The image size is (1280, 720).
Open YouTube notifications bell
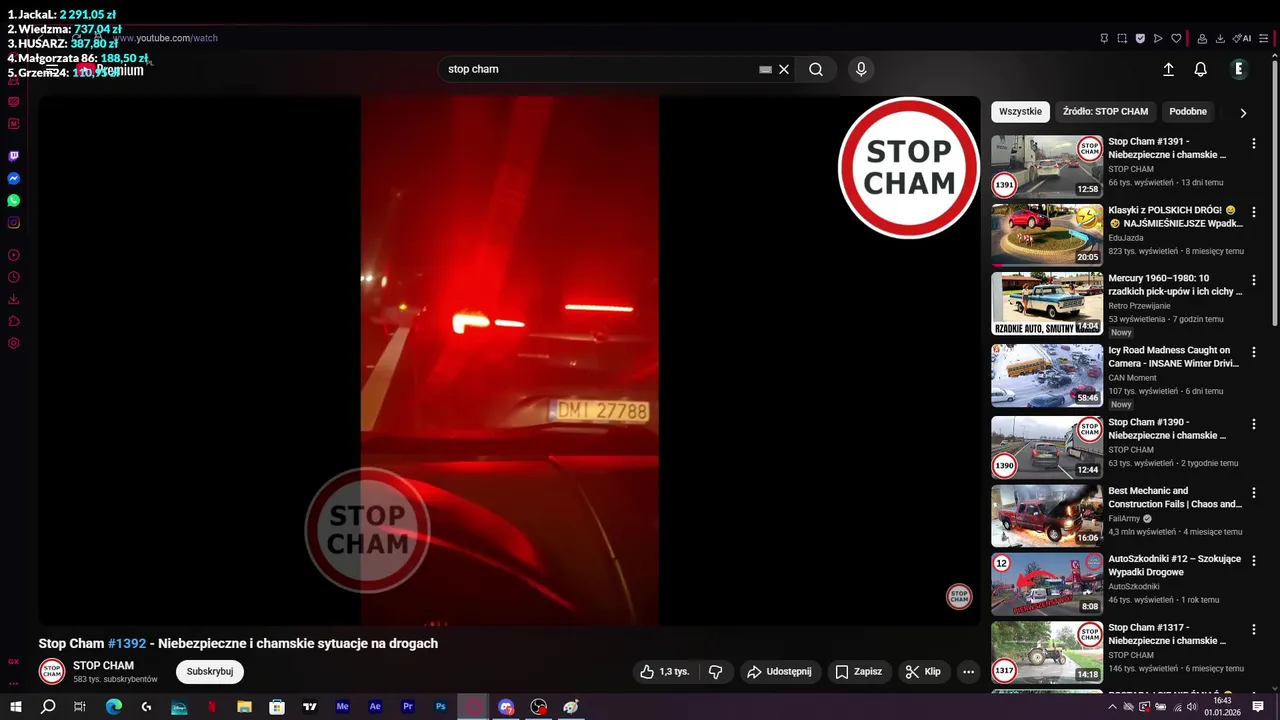click(1200, 69)
